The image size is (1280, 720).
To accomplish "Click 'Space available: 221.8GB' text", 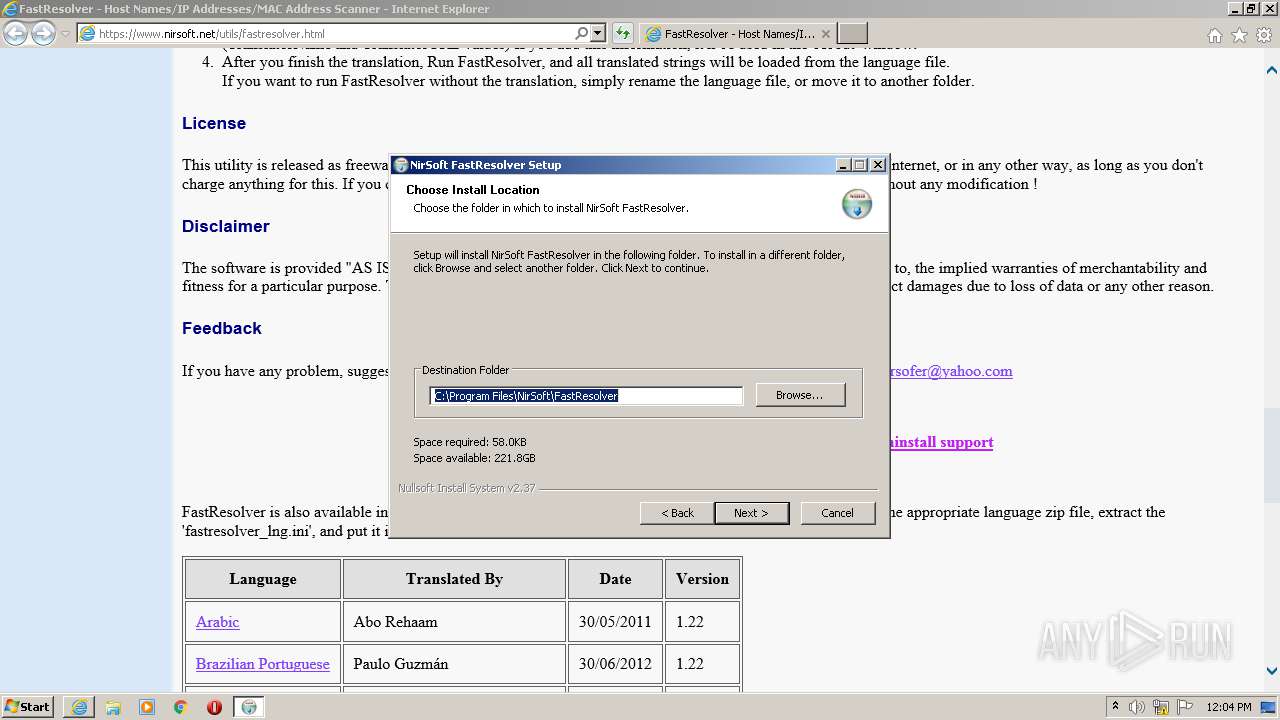I will pyautogui.click(x=474, y=458).
